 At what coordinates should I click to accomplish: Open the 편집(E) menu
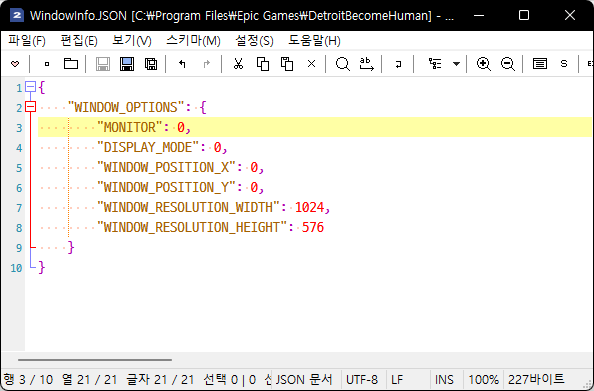[x=79, y=41]
